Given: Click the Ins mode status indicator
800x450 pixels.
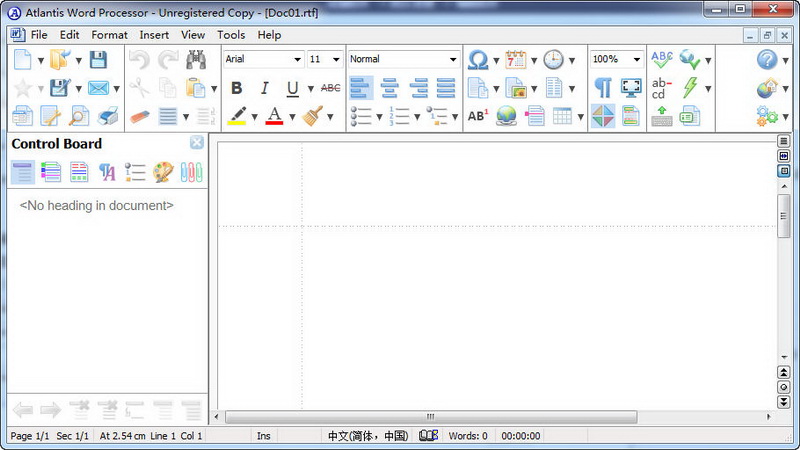Looking at the screenshot, I should (x=264, y=436).
